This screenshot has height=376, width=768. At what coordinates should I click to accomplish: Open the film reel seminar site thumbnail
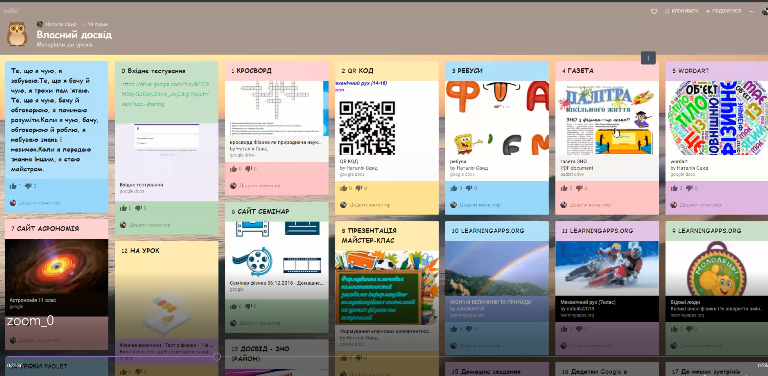click(277, 249)
